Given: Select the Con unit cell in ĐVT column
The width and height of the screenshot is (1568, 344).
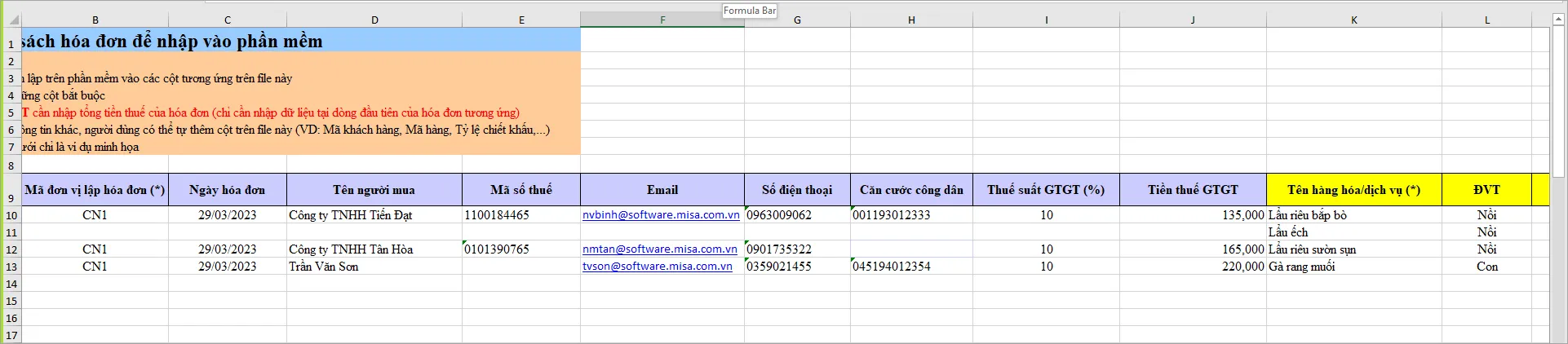Looking at the screenshot, I should (x=1486, y=267).
